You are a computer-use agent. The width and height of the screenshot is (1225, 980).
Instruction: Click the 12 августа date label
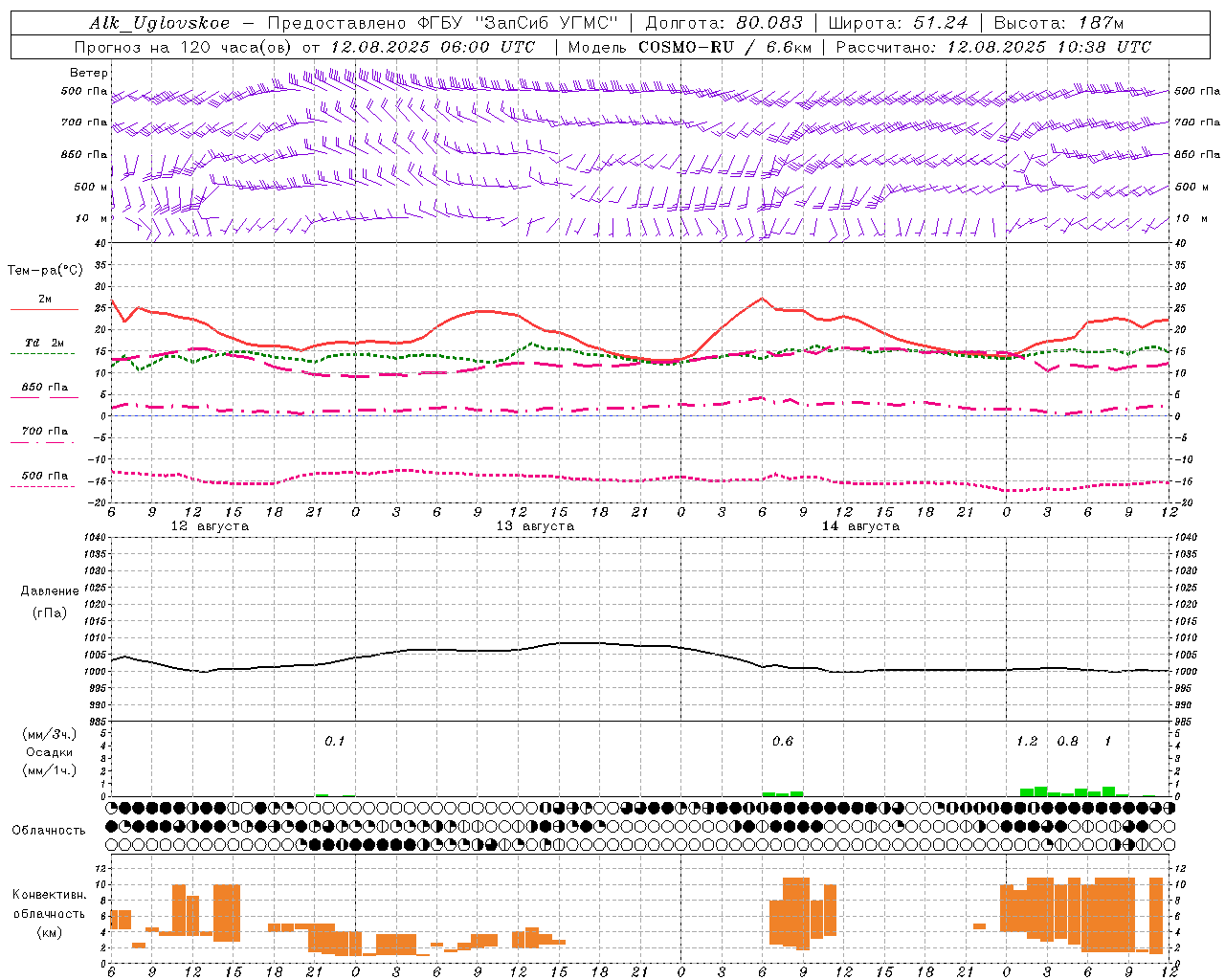point(210,526)
